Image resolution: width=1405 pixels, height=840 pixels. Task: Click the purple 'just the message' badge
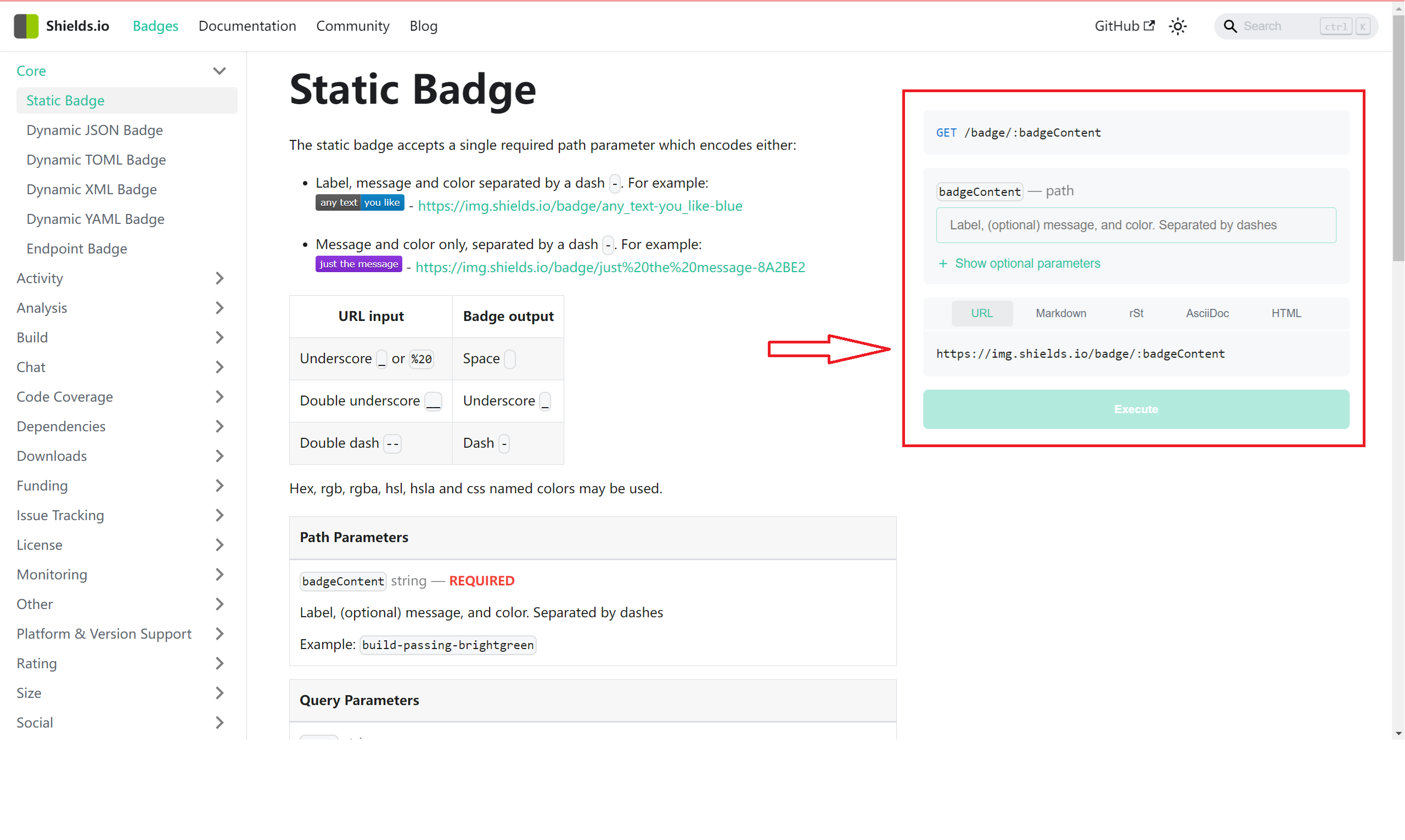tap(358, 264)
